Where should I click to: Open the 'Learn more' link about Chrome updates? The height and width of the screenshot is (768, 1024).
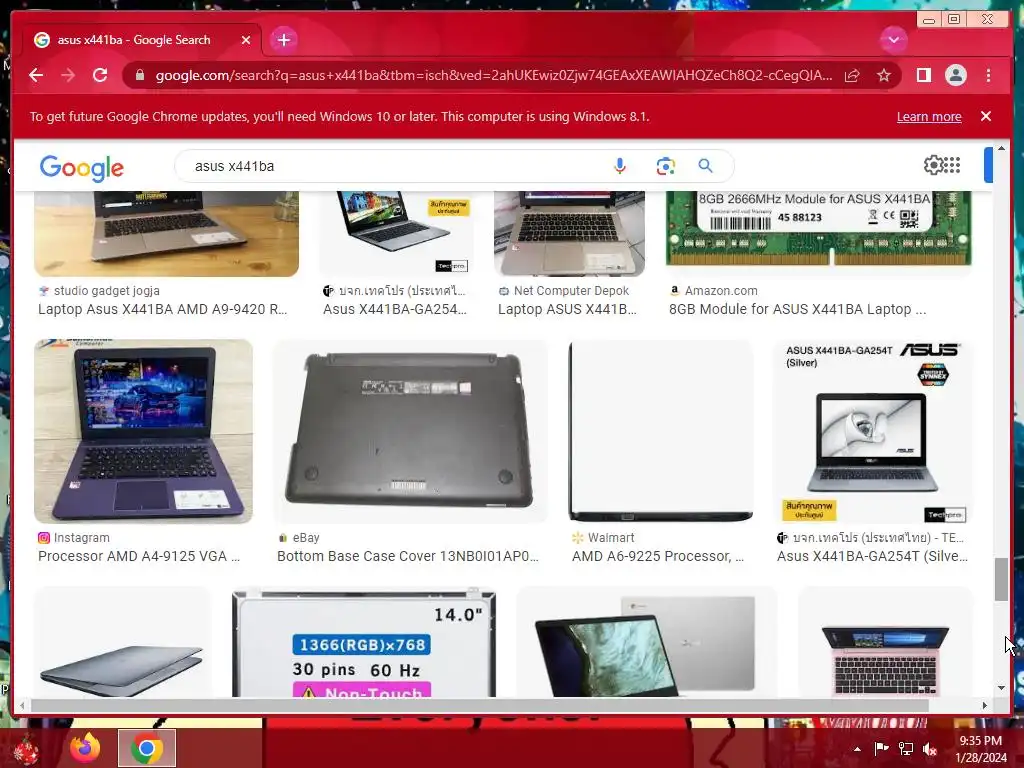[929, 116]
